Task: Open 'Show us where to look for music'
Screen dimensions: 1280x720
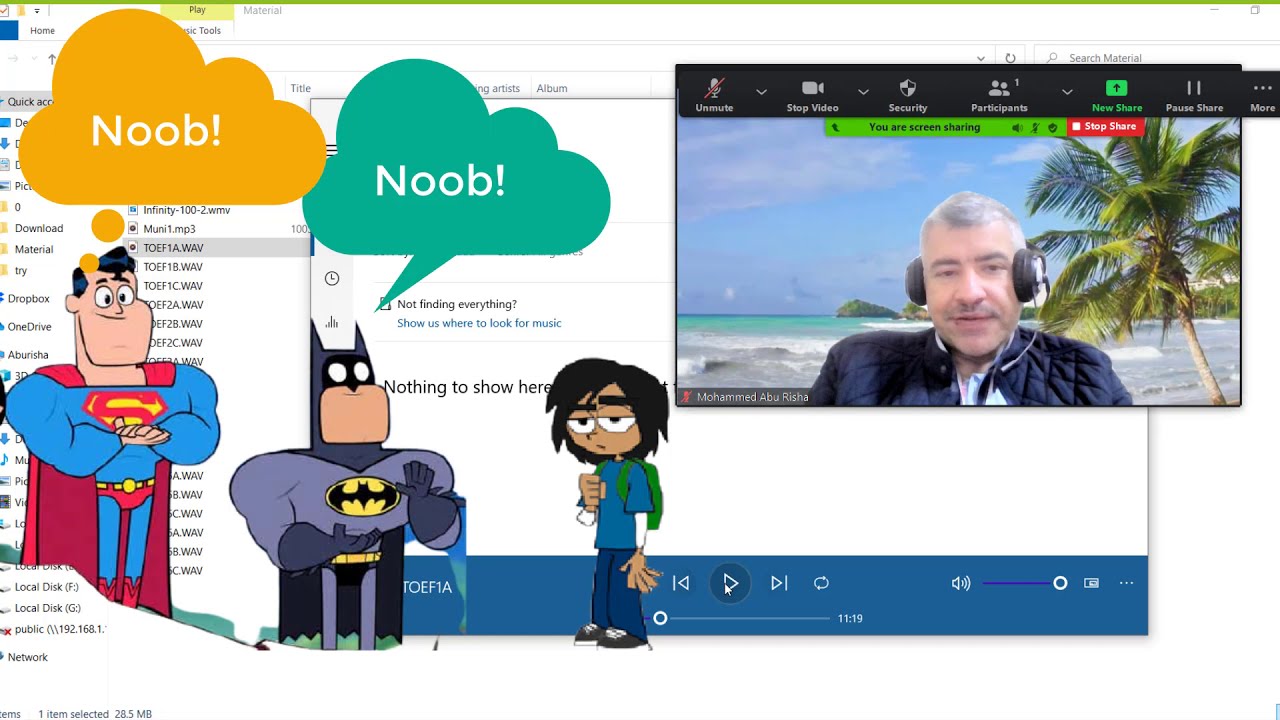Action: [479, 323]
